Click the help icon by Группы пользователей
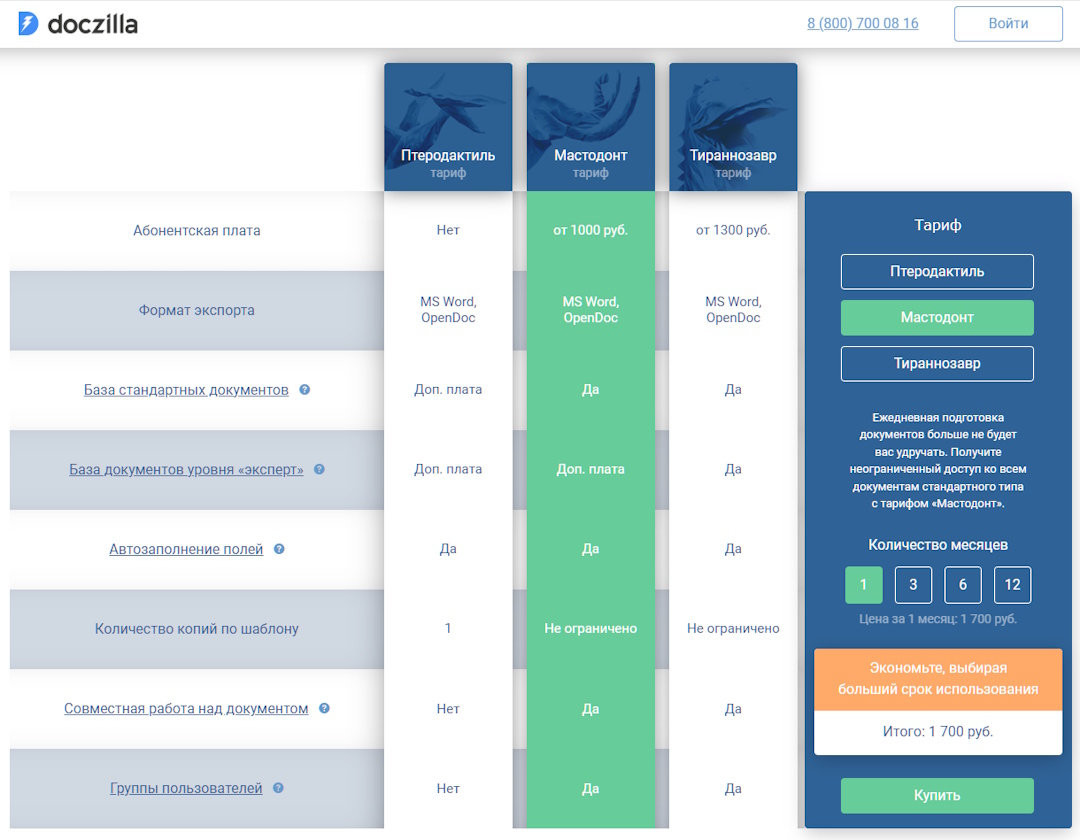The image size is (1080, 840). pyautogui.click(x=278, y=788)
